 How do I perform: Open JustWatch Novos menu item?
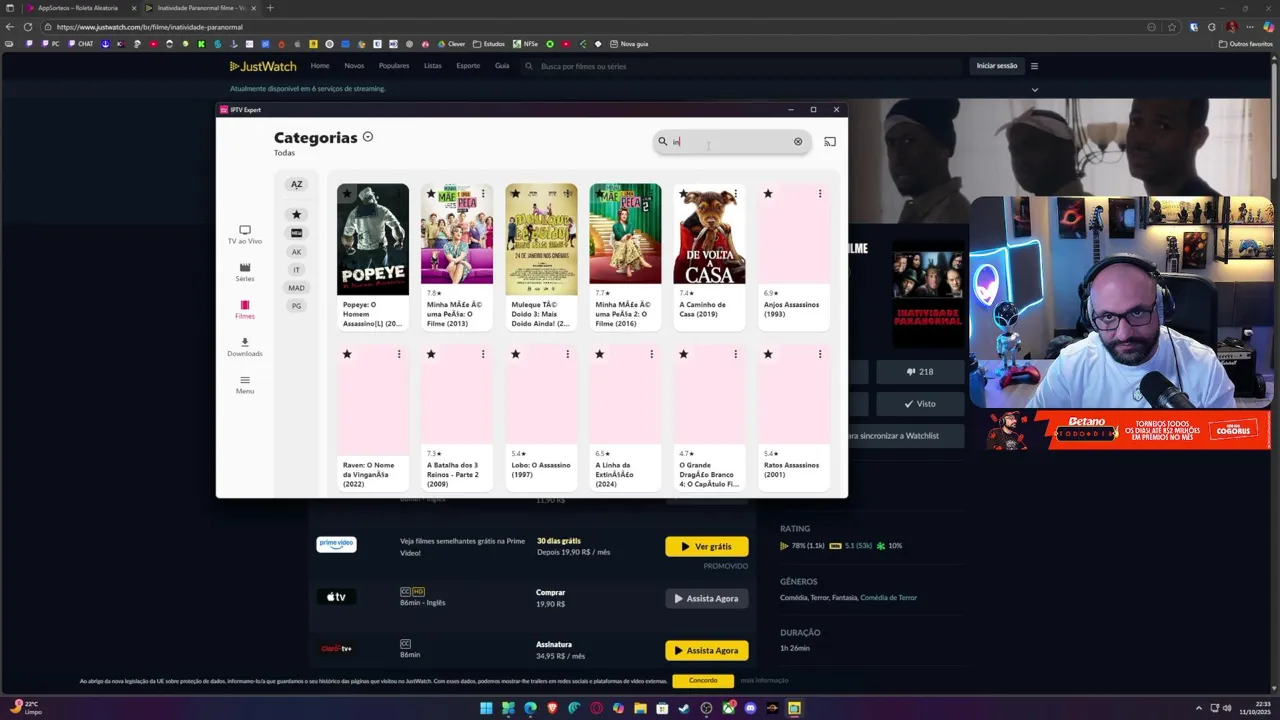coord(354,66)
